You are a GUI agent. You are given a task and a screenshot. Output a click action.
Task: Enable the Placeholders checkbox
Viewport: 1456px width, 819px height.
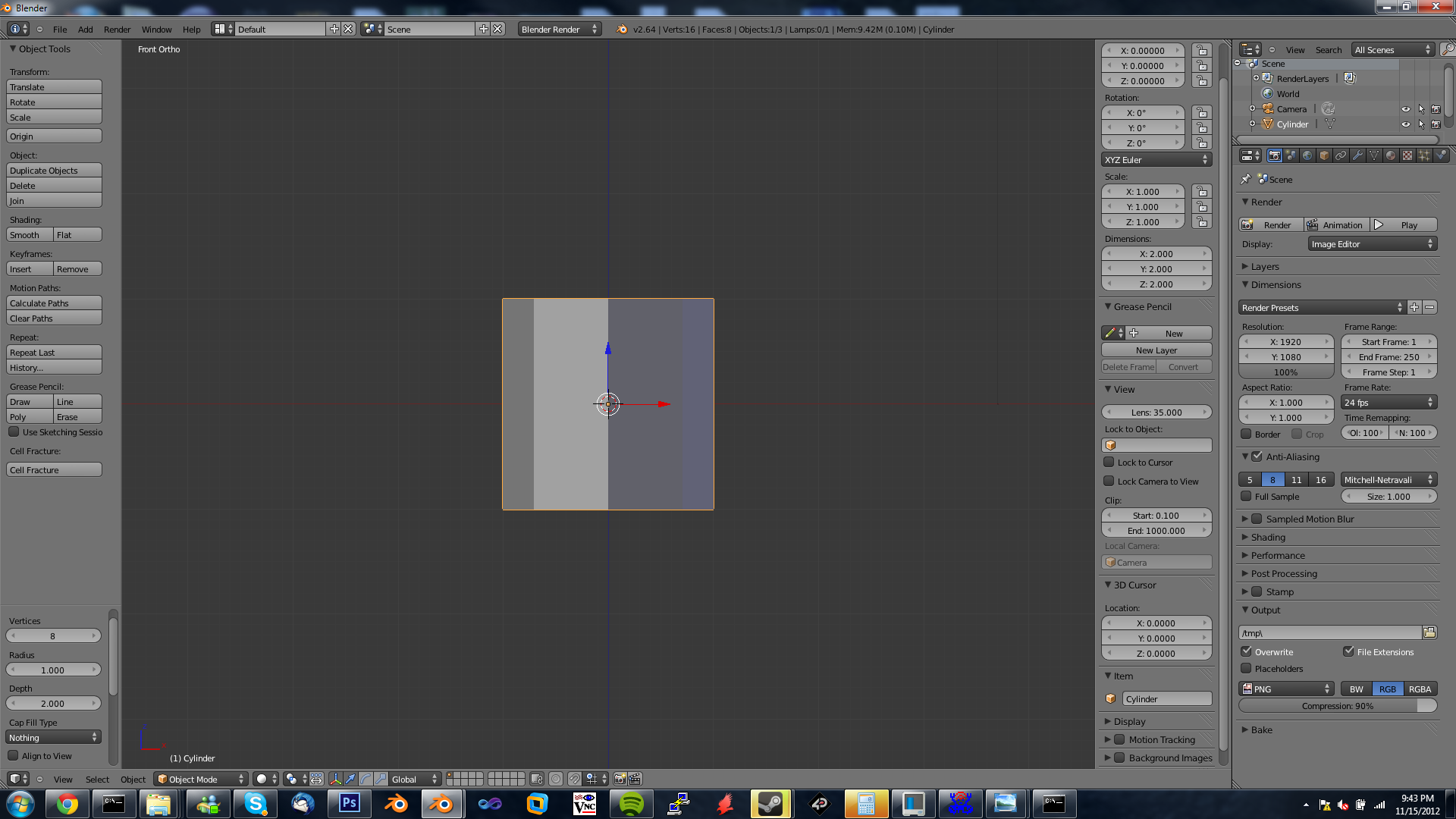click(1246, 668)
